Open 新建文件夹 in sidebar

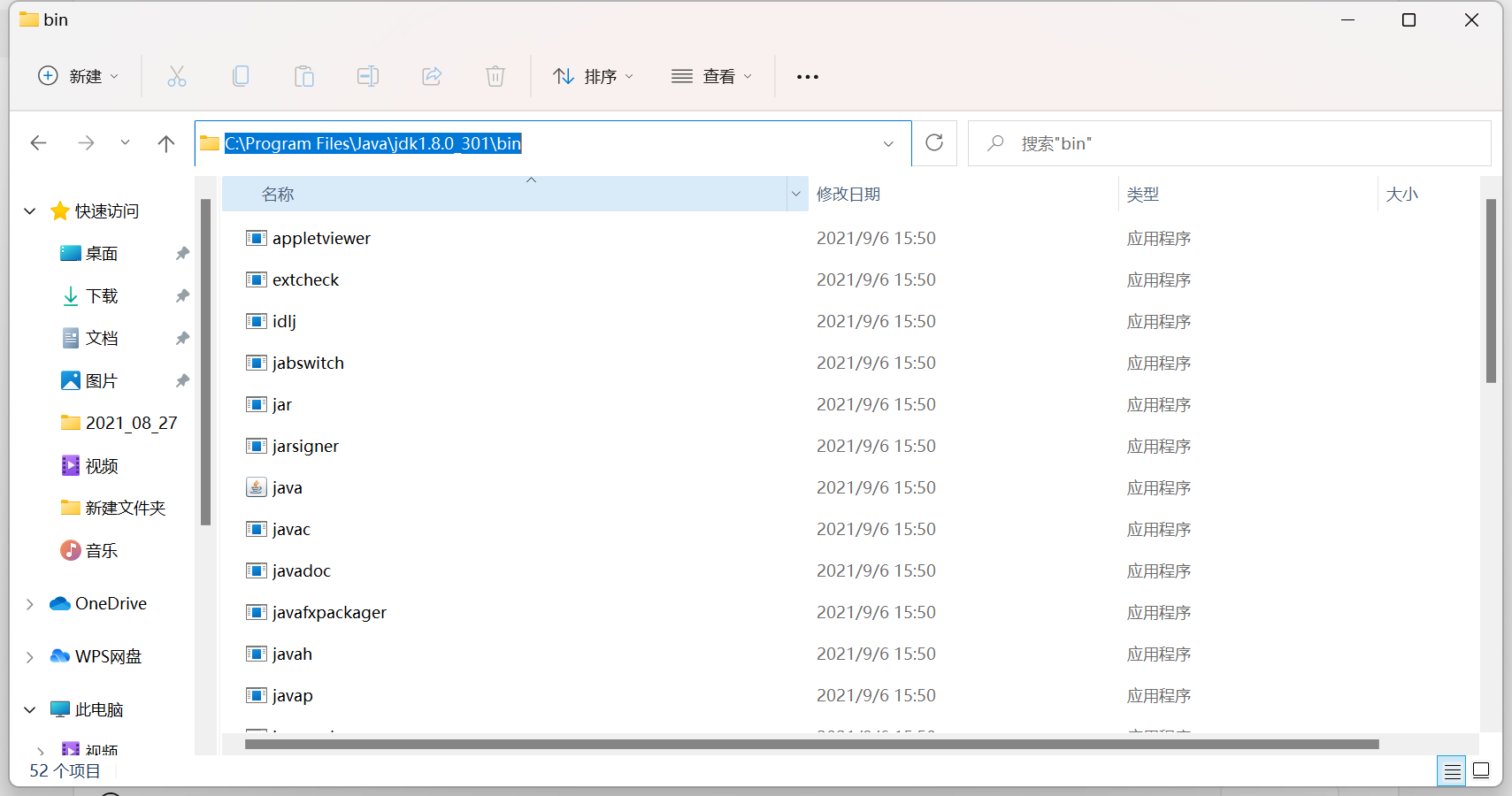point(112,509)
